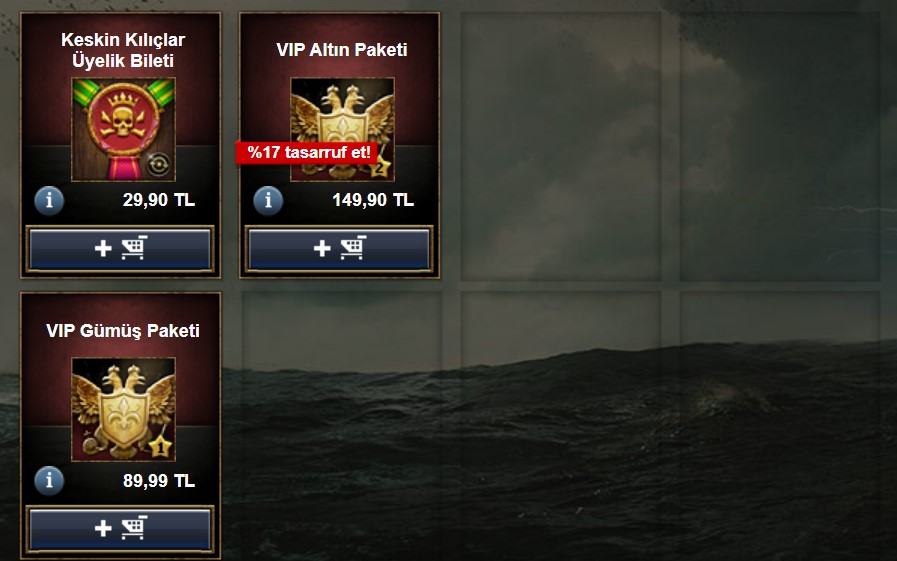Click the VIP Gümüş Paketi eagle image
This screenshot has height=561, width=897.
(123, 409)
